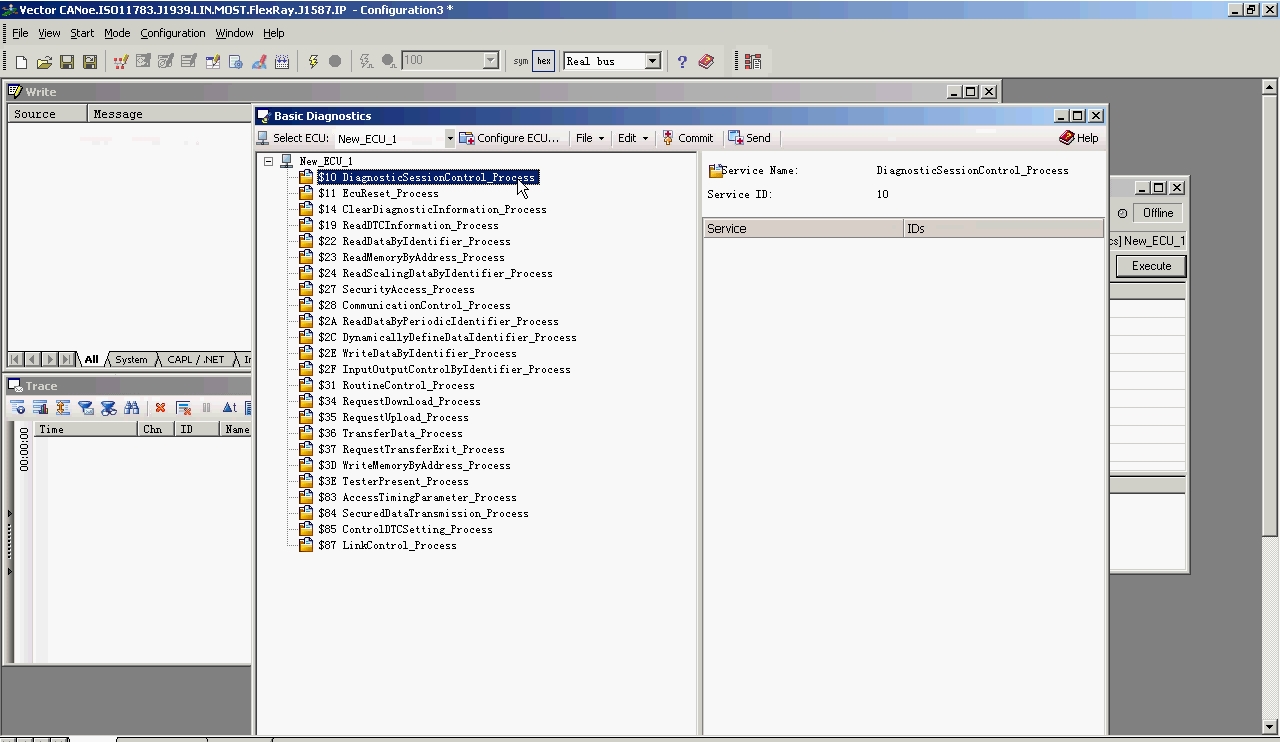
Task: Click the funnel filter icon in Trace toolbar
Action: [x=86, y=408]
